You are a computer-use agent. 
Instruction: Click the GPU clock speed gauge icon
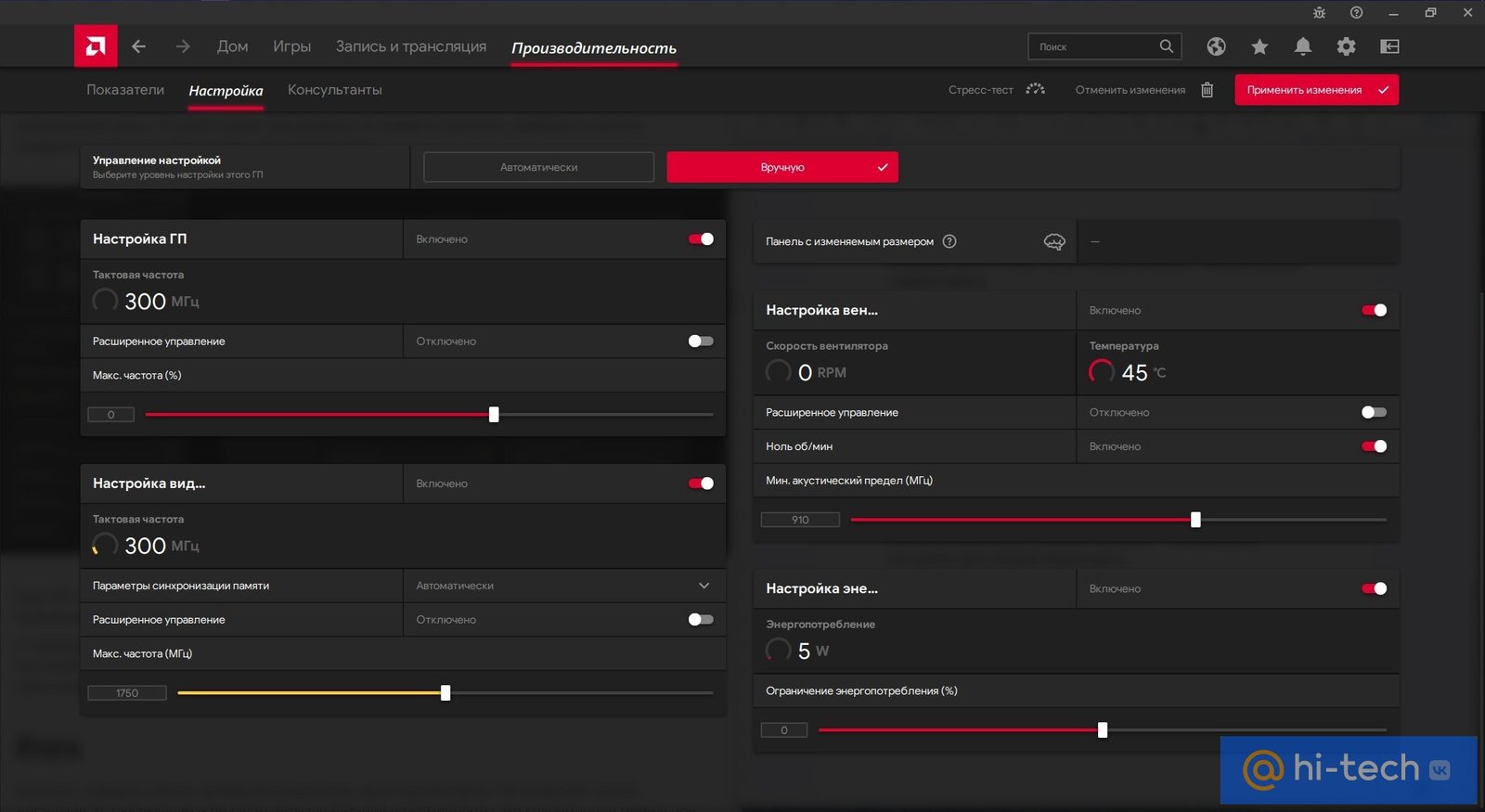[x=105, y=301]
